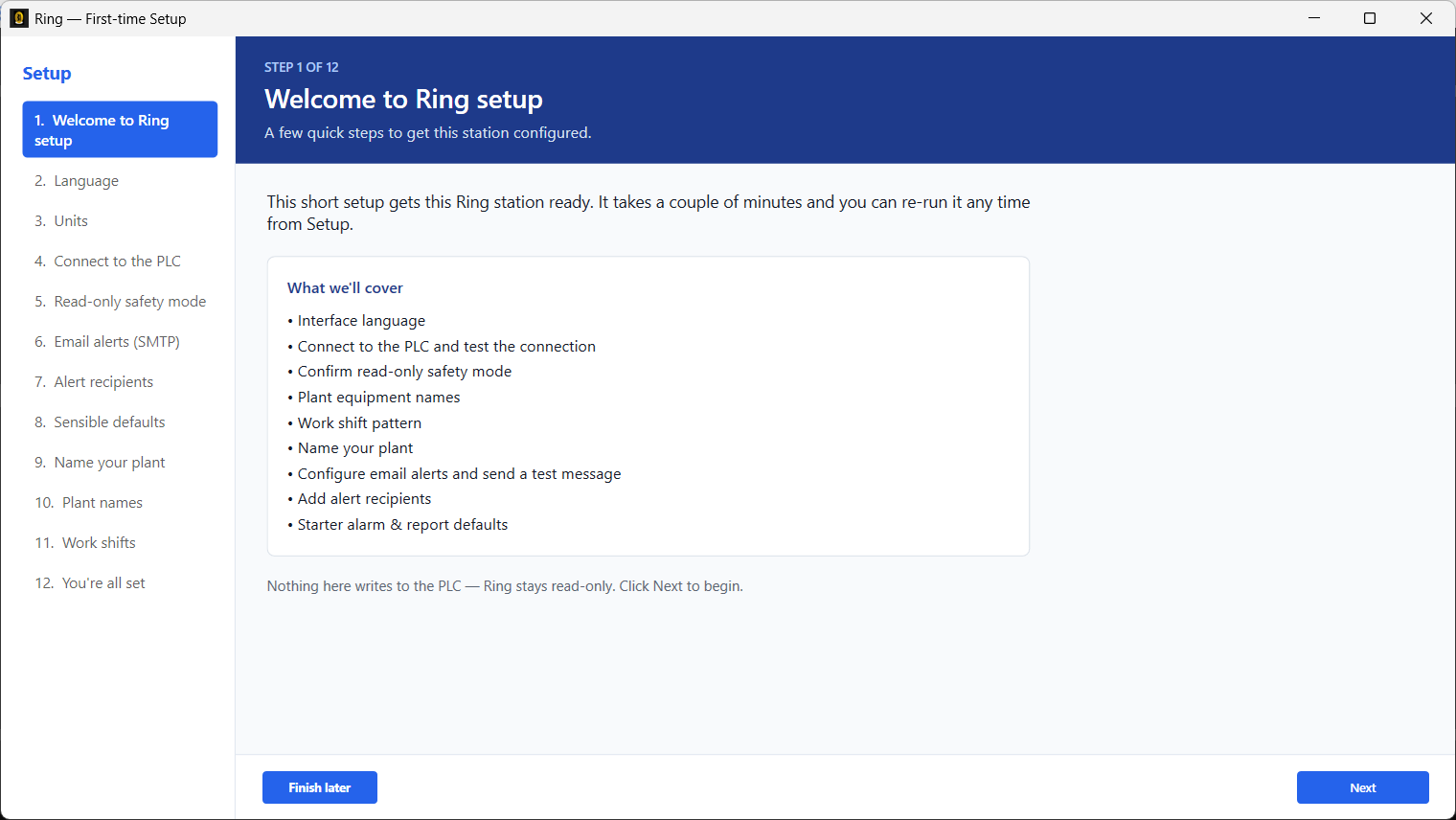
Task: Close the First-time Setup window
Action: [x=1426, y=18]
